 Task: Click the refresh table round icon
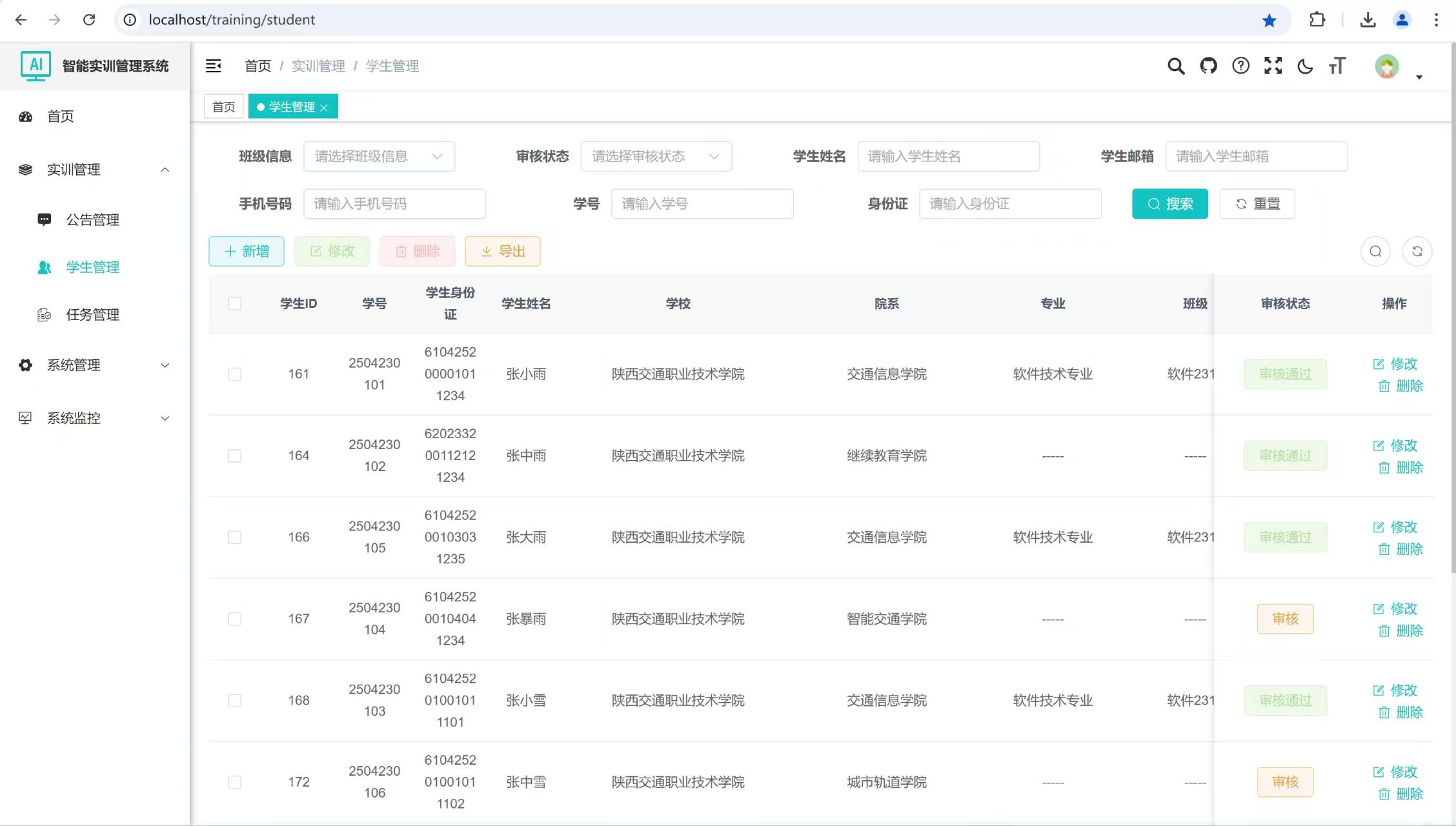[1417, 251]
